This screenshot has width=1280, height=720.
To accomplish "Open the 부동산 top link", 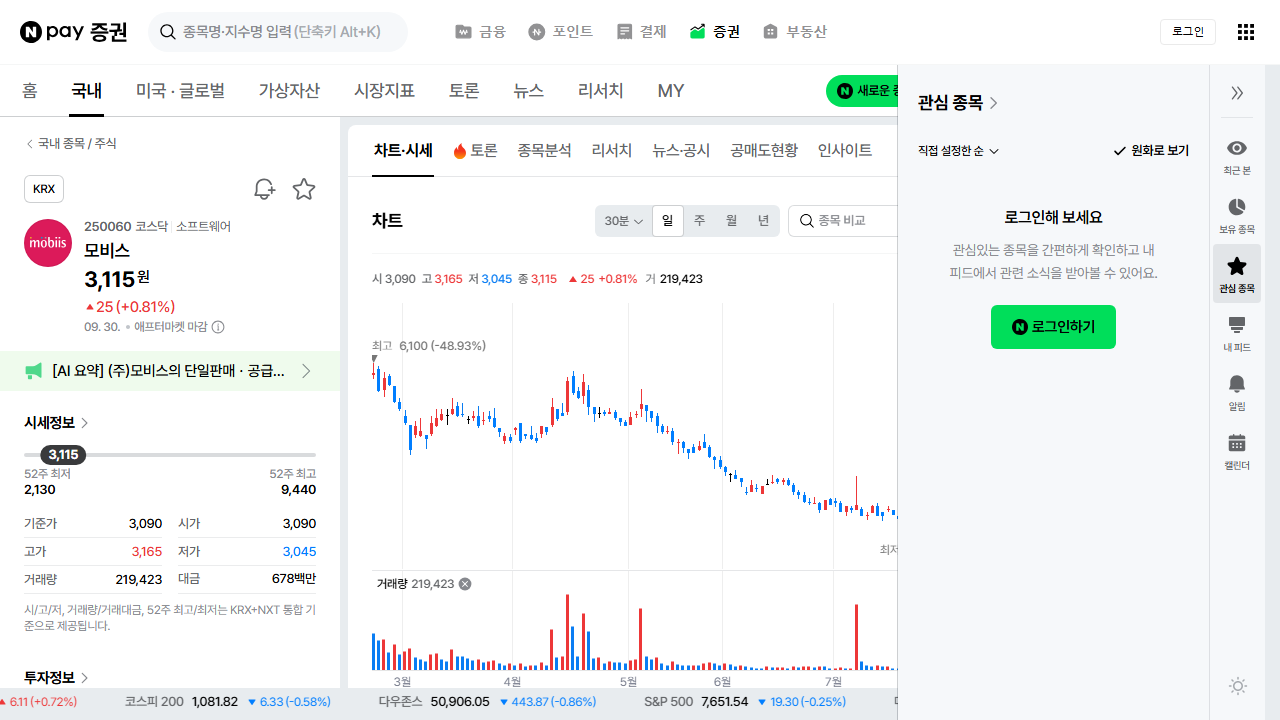I will pos(795,32).
